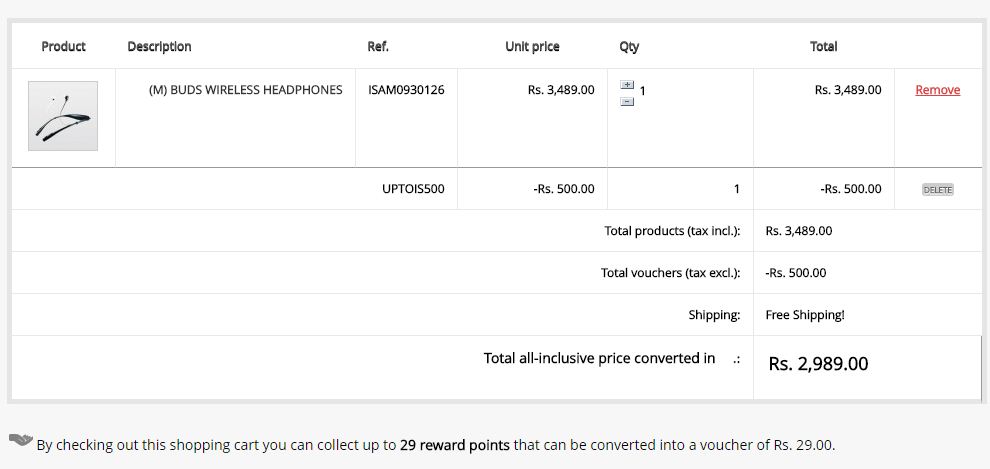Click the Qty column header
Screen dimensions: 990x469
(x=629, y=46)
